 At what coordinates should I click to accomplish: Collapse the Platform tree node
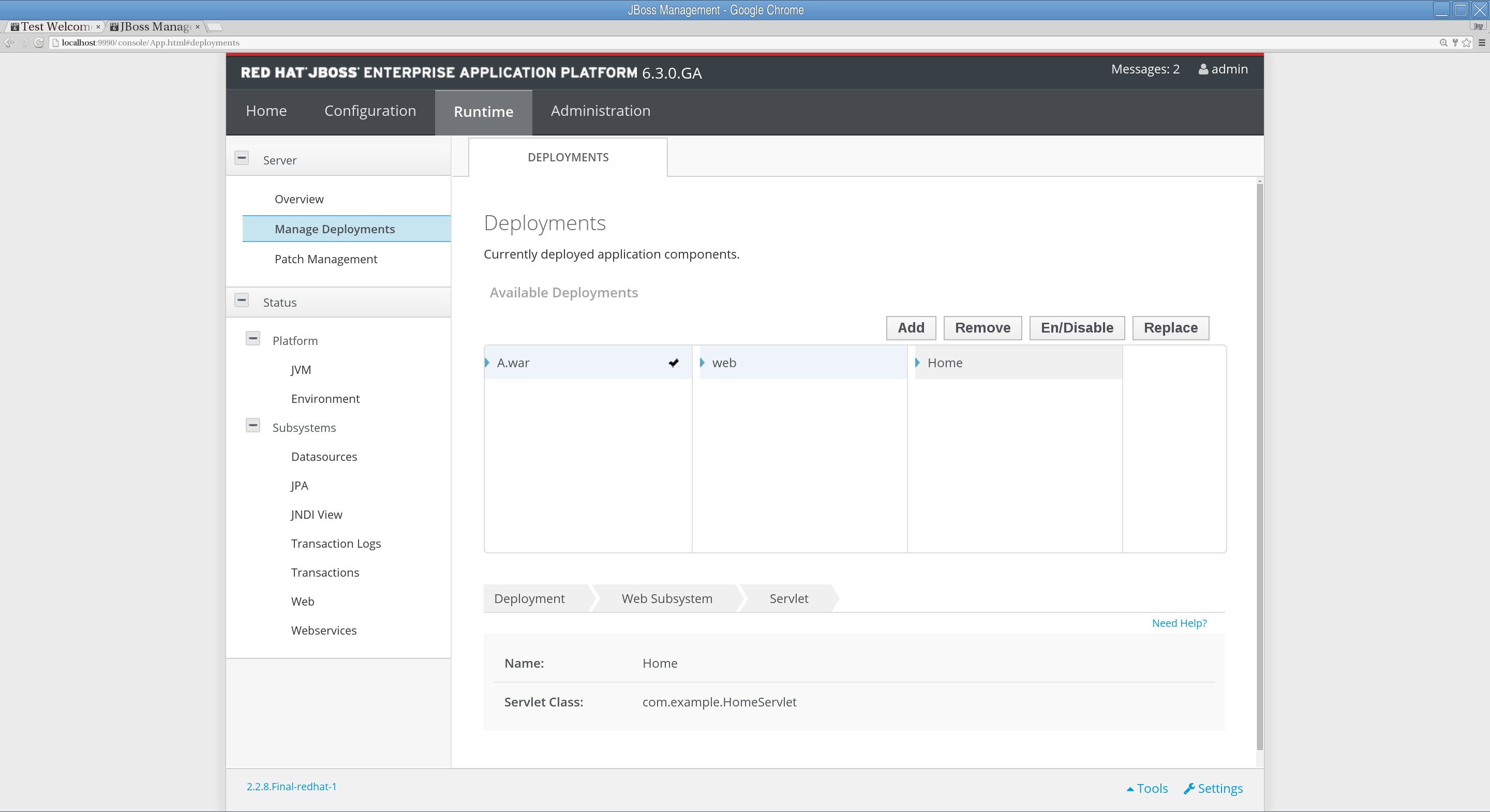click(253, 338)
